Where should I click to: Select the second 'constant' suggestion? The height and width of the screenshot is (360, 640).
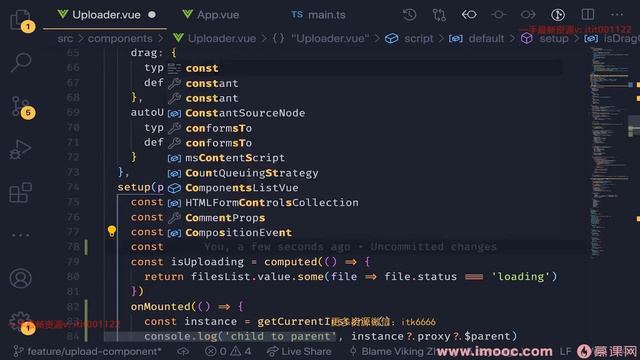coord(364,98)
